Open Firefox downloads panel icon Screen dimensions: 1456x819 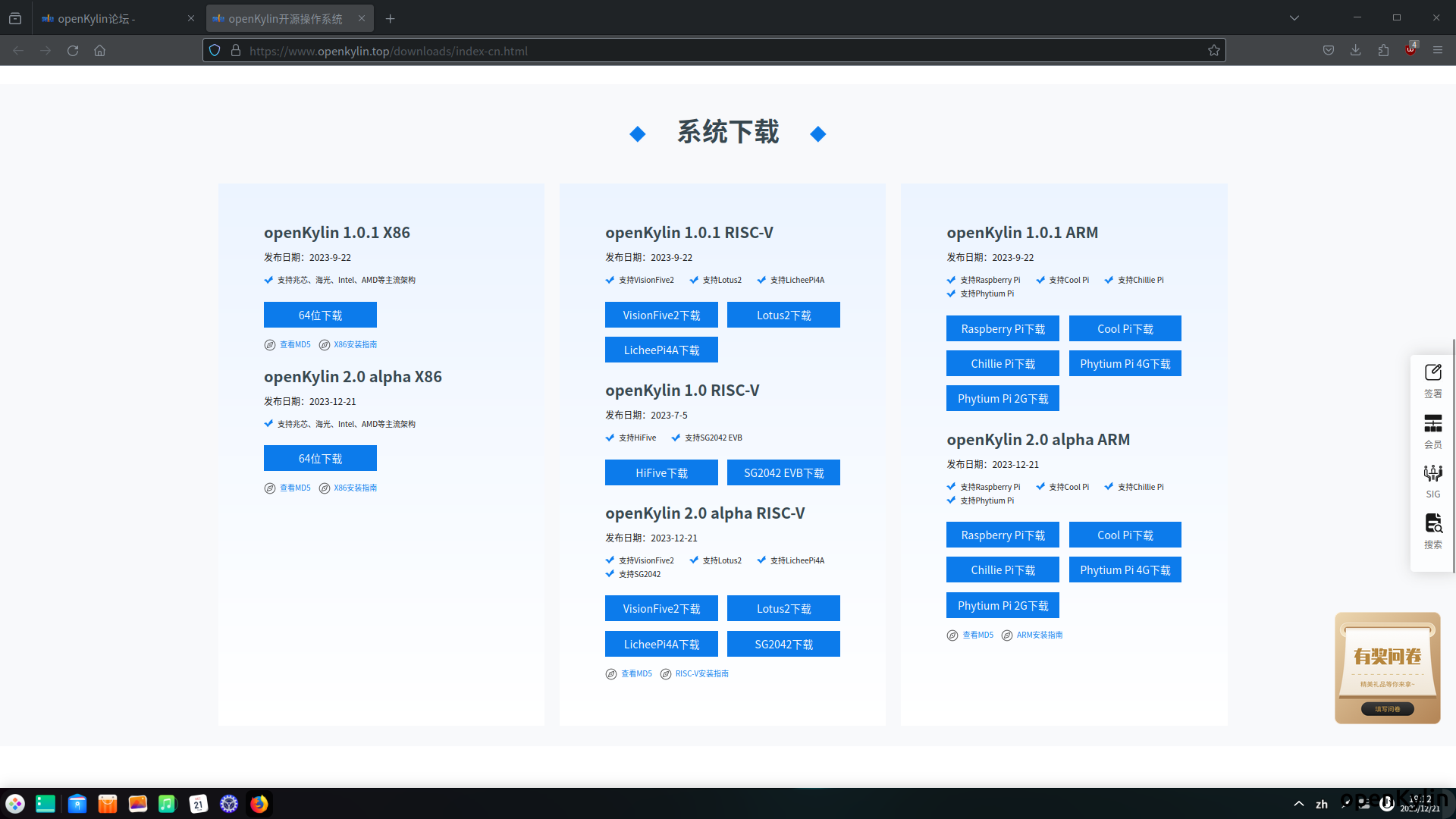pyautogui.click(x=1355, y=50)
